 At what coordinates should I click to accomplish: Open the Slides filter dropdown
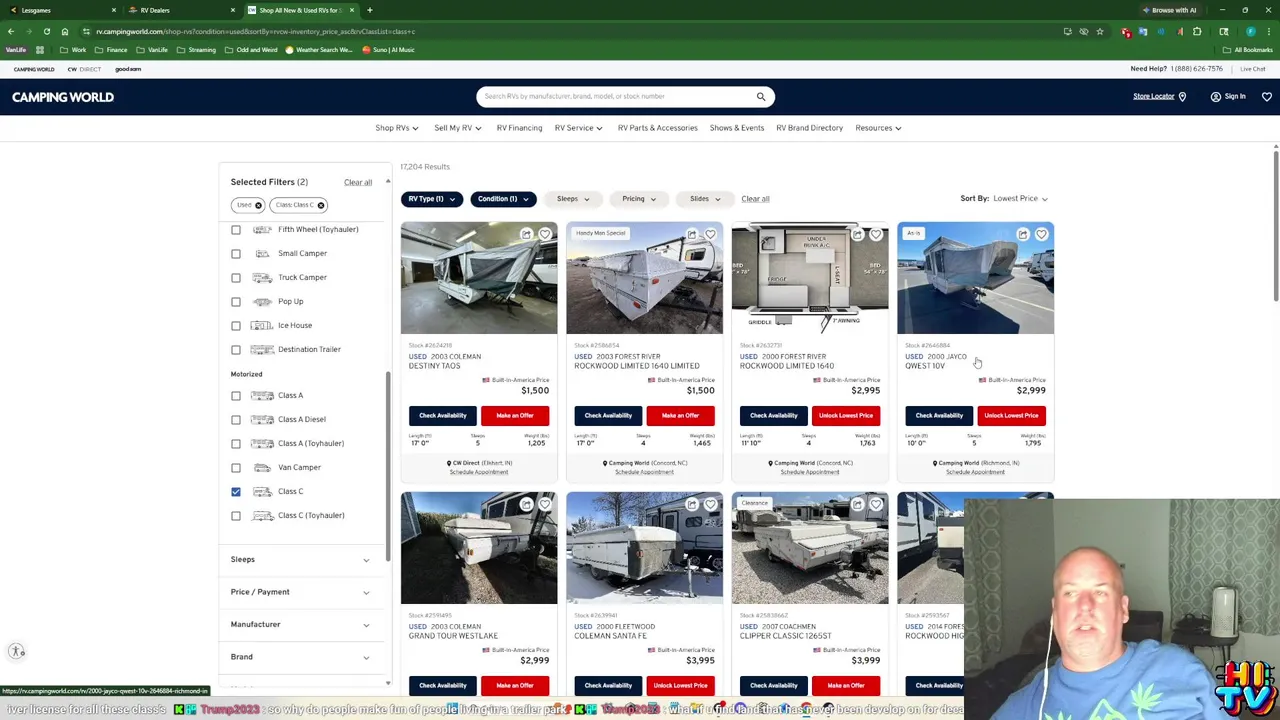[x=705, y=199]
